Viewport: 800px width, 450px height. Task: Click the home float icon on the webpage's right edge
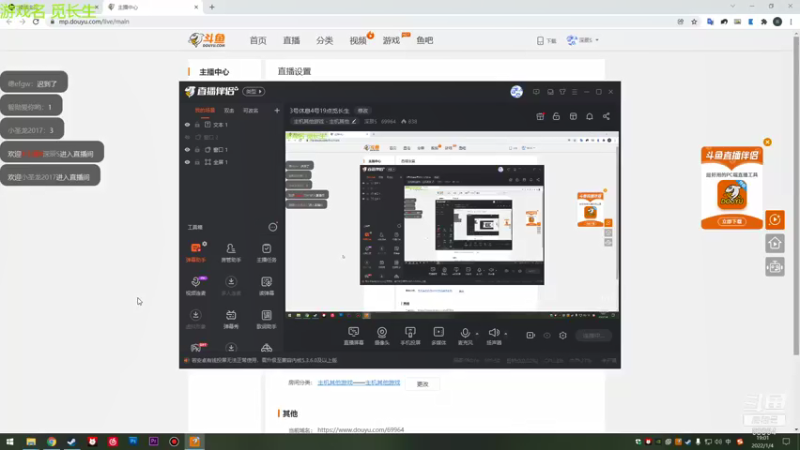pyautogui.click(x=774, y=243)
